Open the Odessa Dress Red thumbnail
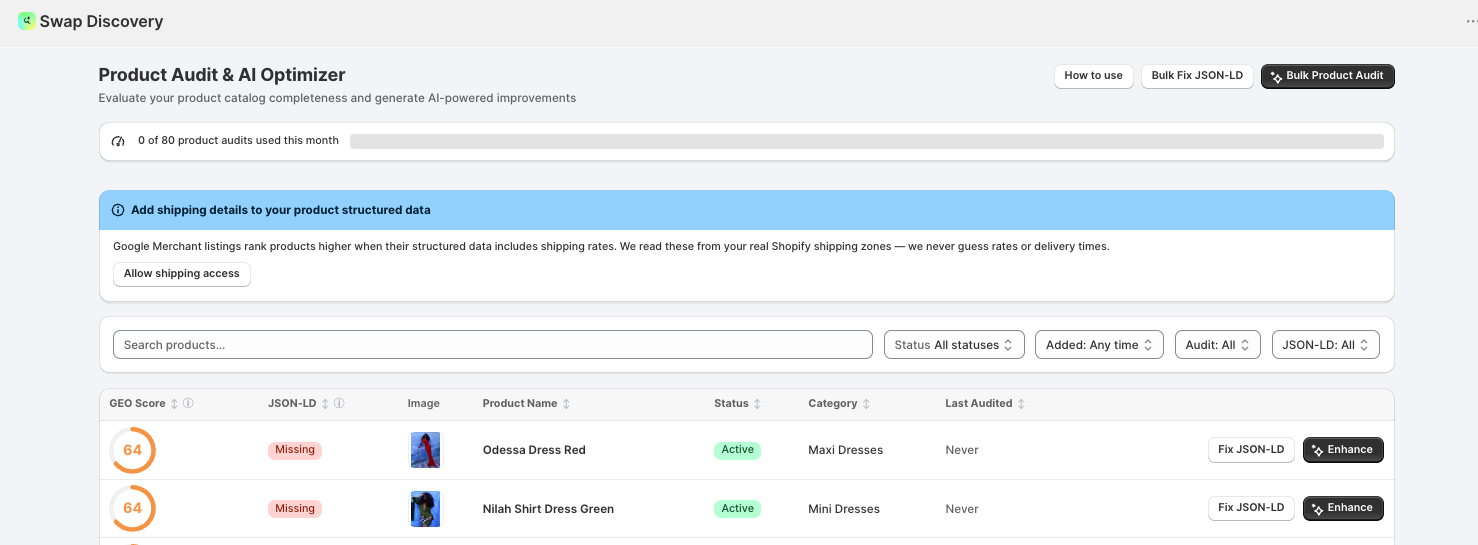 pos(425,450)
